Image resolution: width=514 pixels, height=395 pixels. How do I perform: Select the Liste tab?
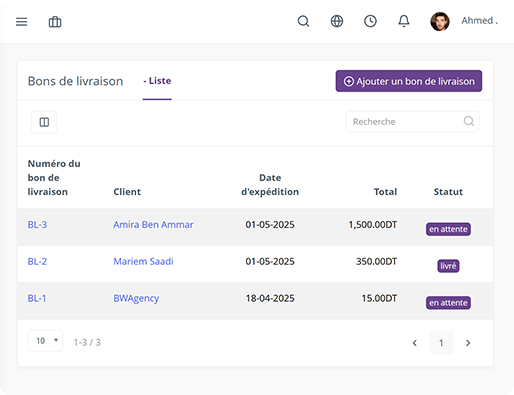click(x=157, y=81)
